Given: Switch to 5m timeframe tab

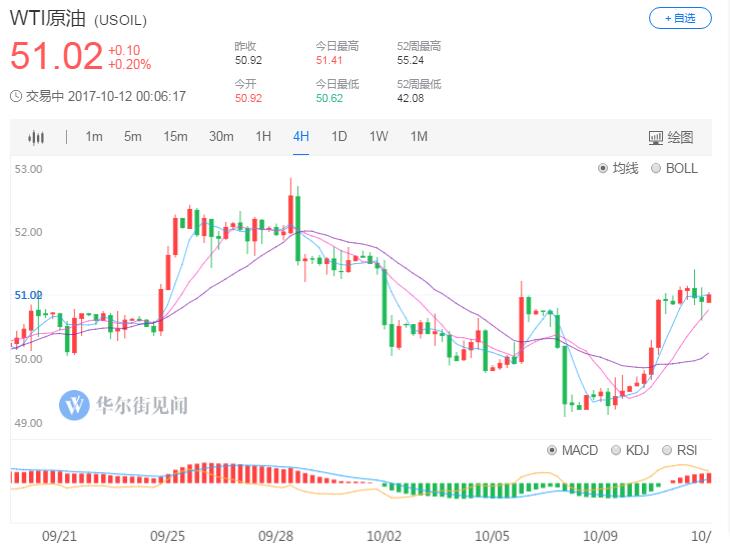Looking at the screenshot, I should pos(133,137).
